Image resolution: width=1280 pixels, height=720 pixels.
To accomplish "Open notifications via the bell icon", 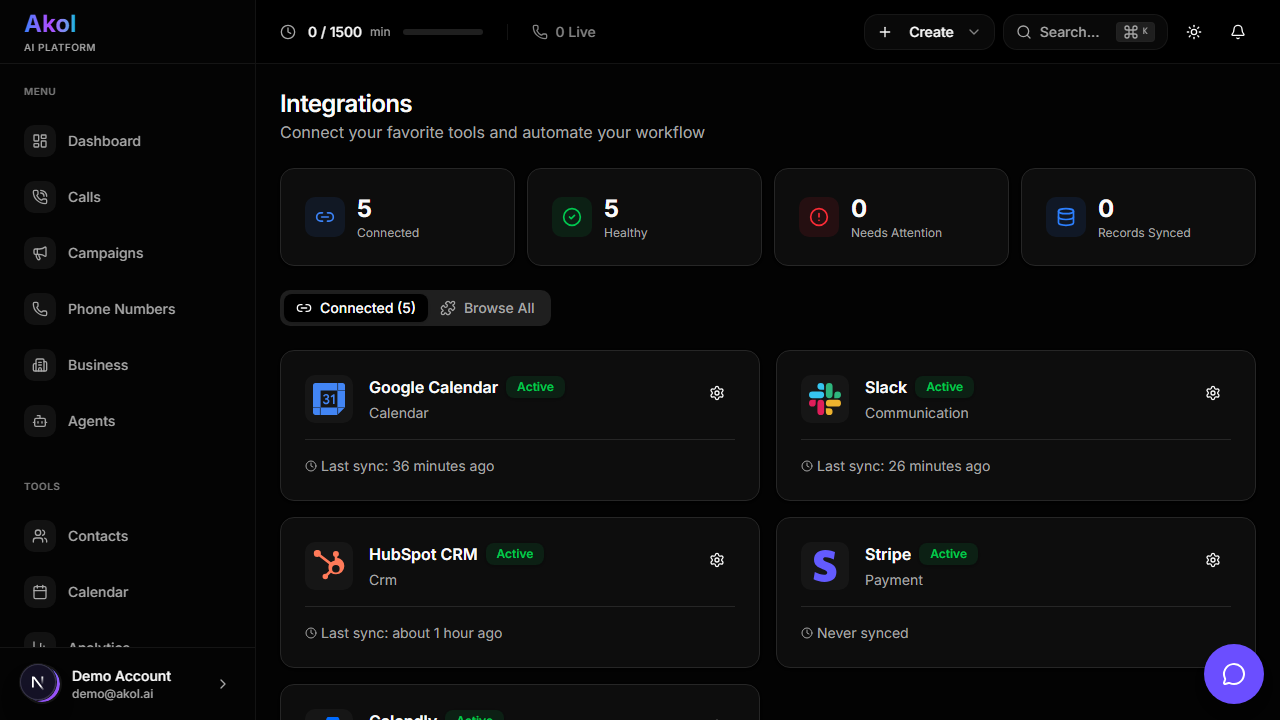I will point(1237,32).
